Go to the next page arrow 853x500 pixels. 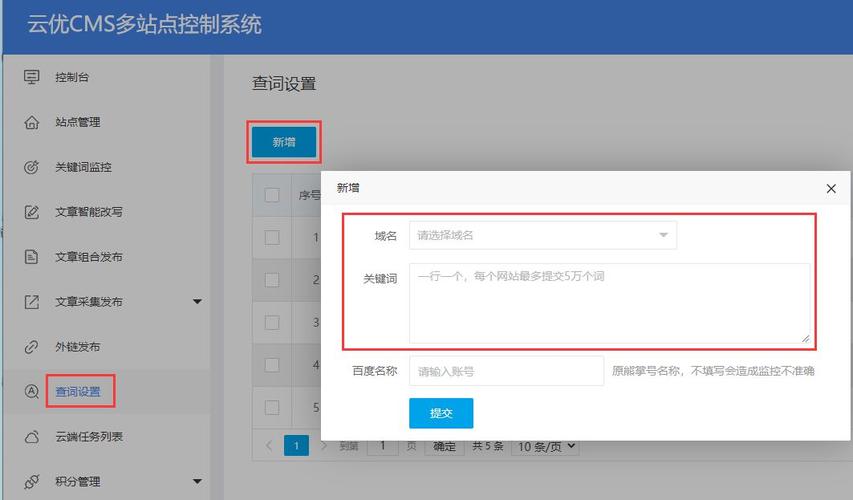[323, 446]
